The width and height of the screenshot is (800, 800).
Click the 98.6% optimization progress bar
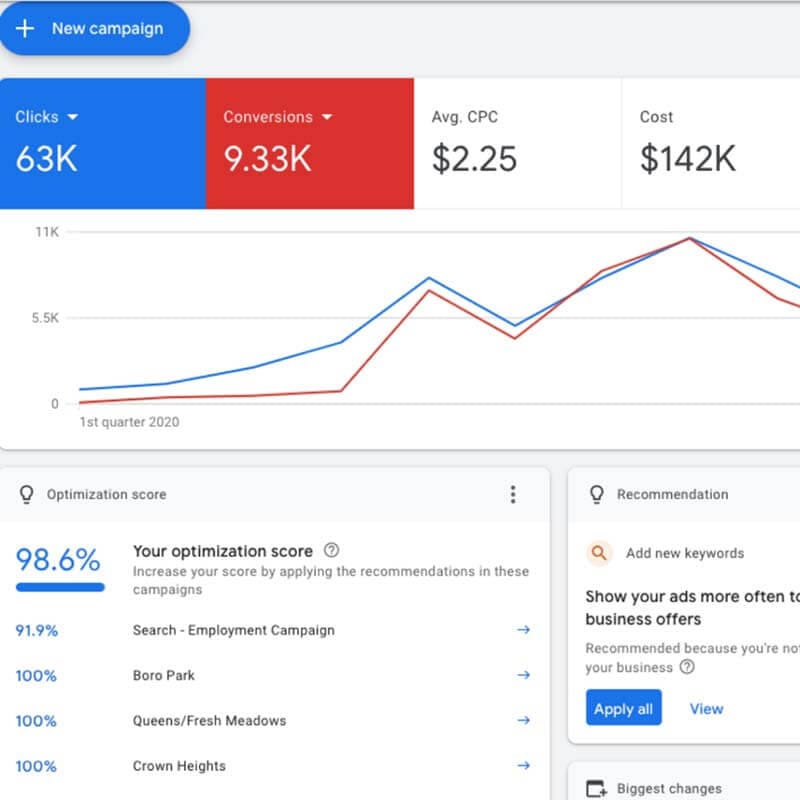pos(60,587)
